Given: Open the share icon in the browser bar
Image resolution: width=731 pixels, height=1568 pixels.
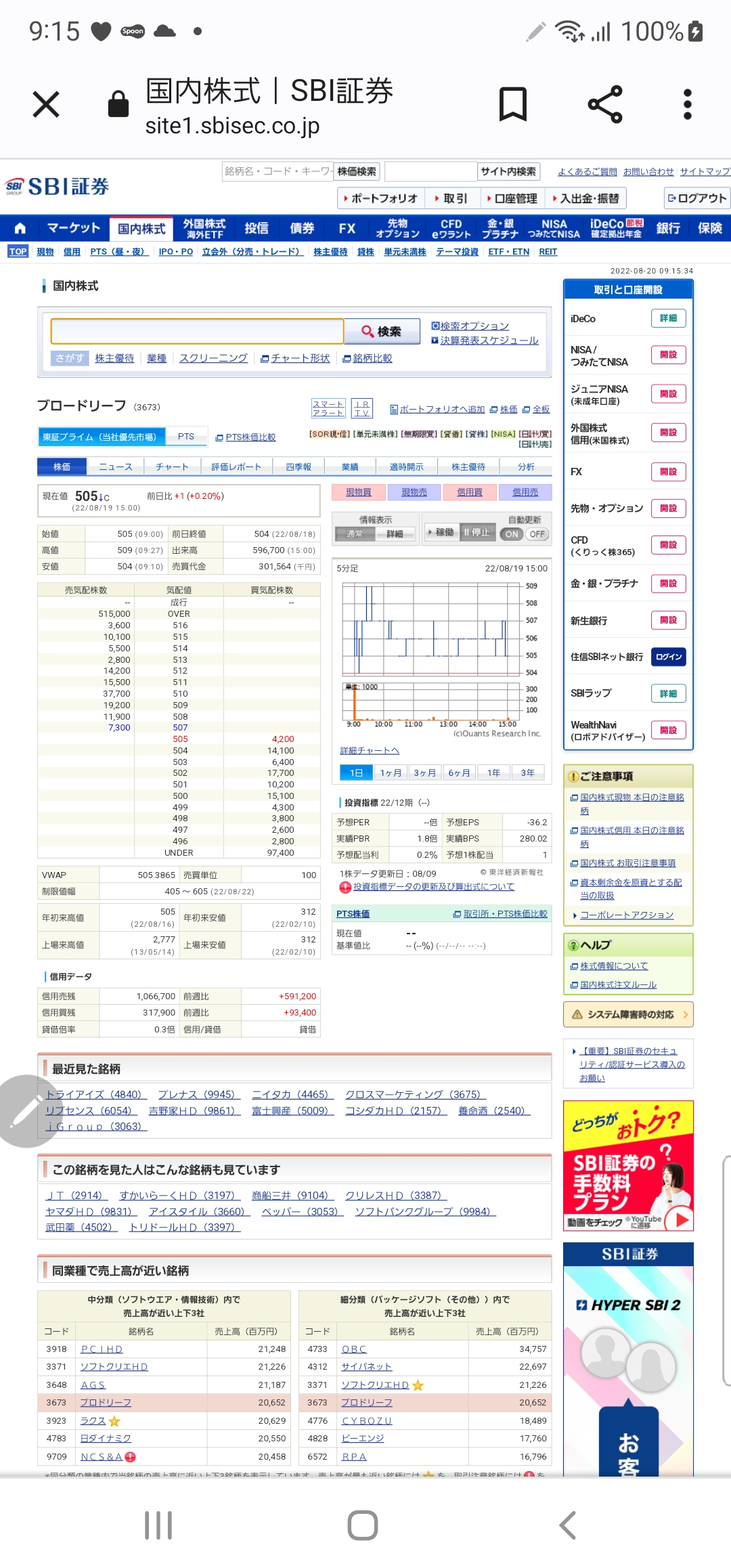Looking at the screenshot, I should click(x=605, y=104).
